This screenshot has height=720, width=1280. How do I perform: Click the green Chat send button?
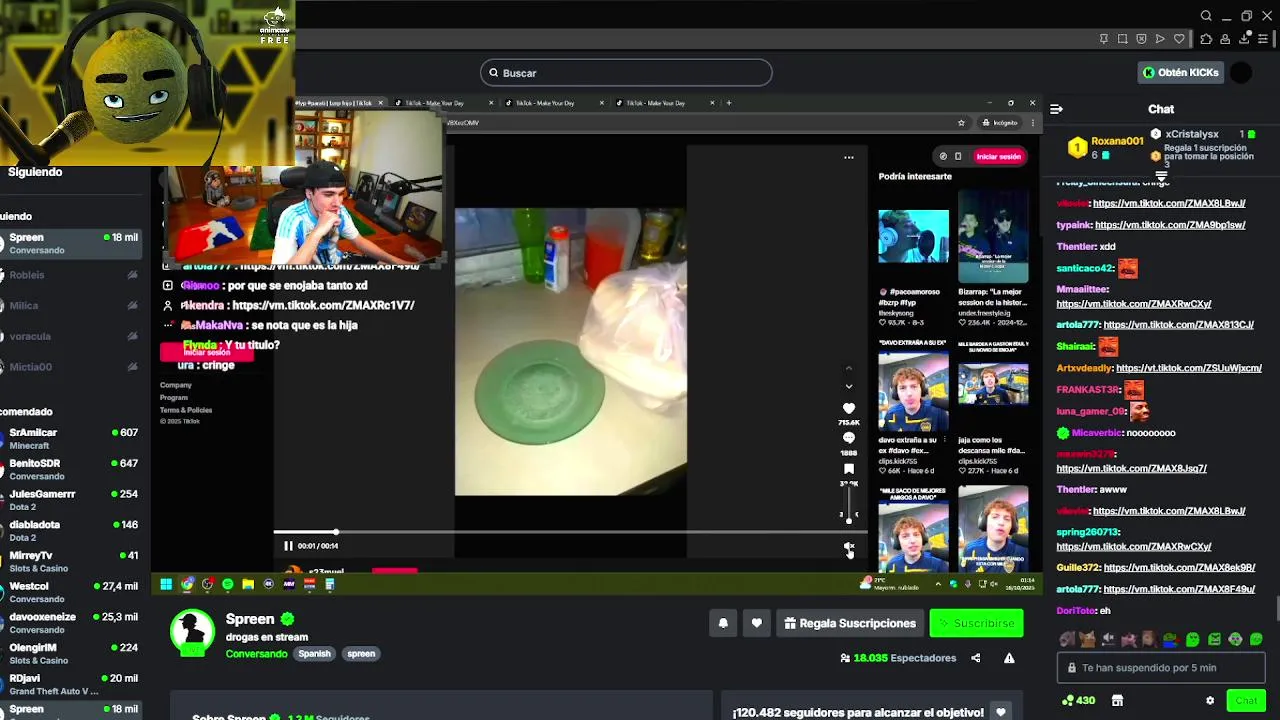(x=1246, y=700)
